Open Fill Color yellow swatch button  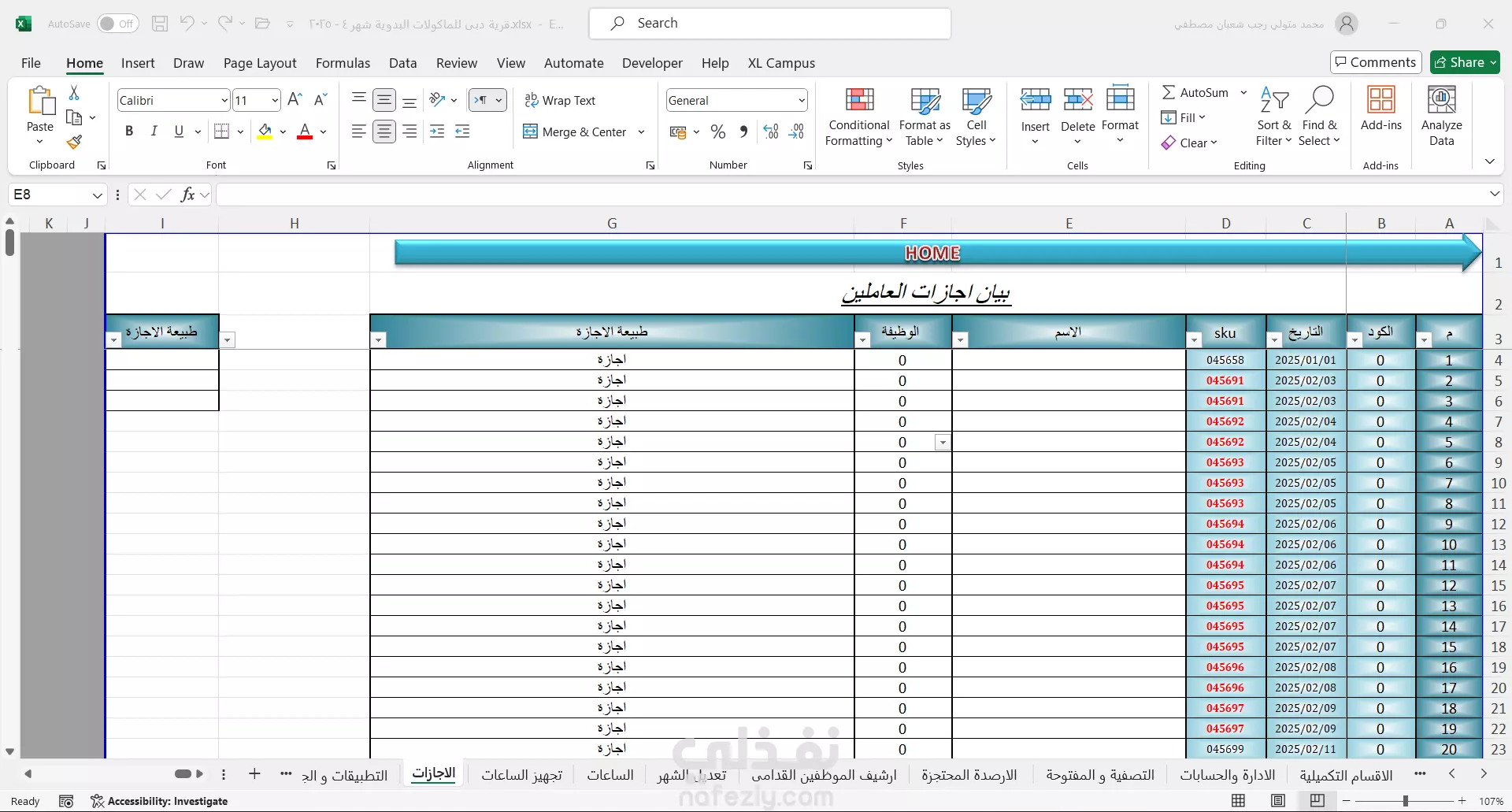coord(265,132)
